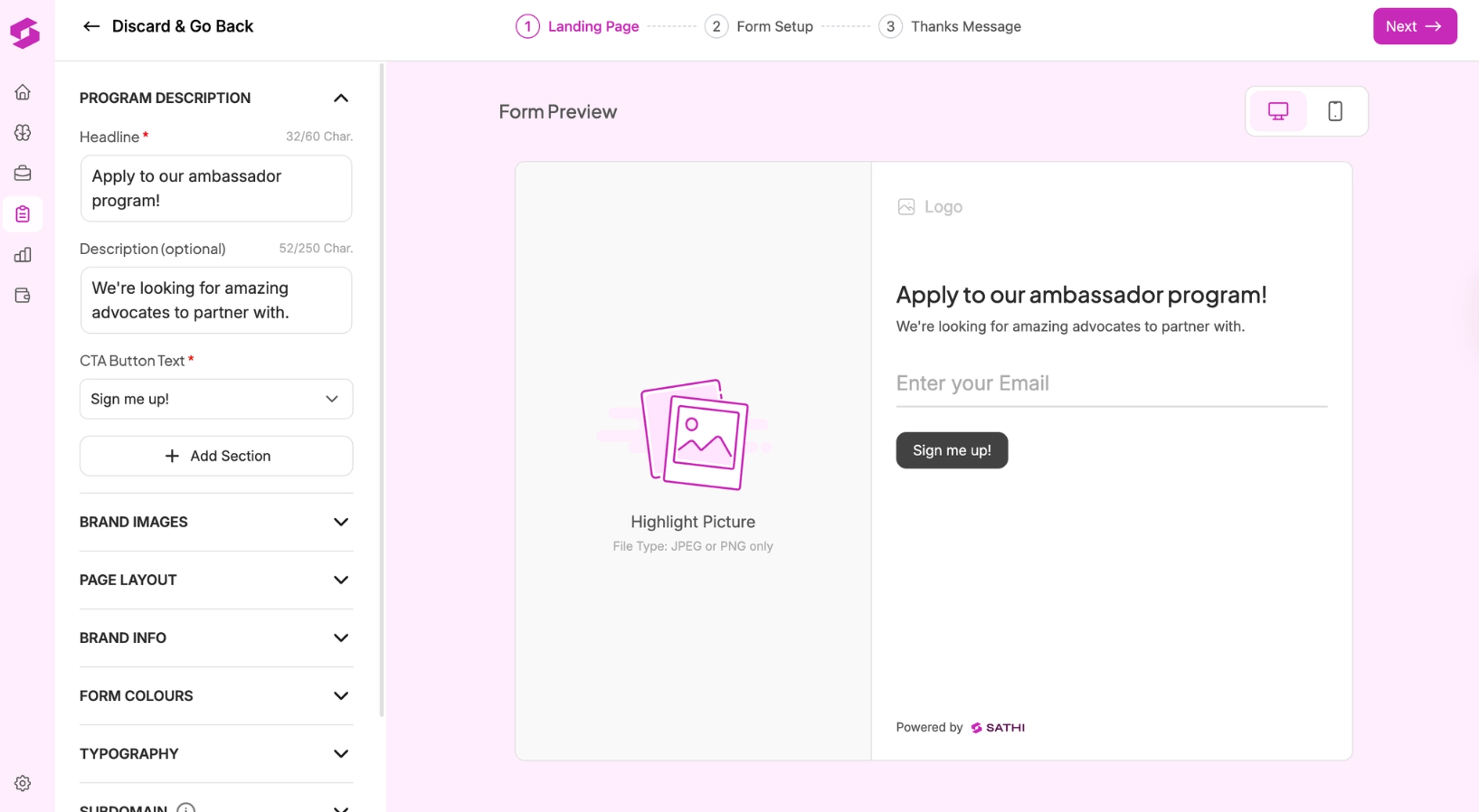Switch the preview to mobile view
1479x812 pixels.
click(x=1334, y=111)
